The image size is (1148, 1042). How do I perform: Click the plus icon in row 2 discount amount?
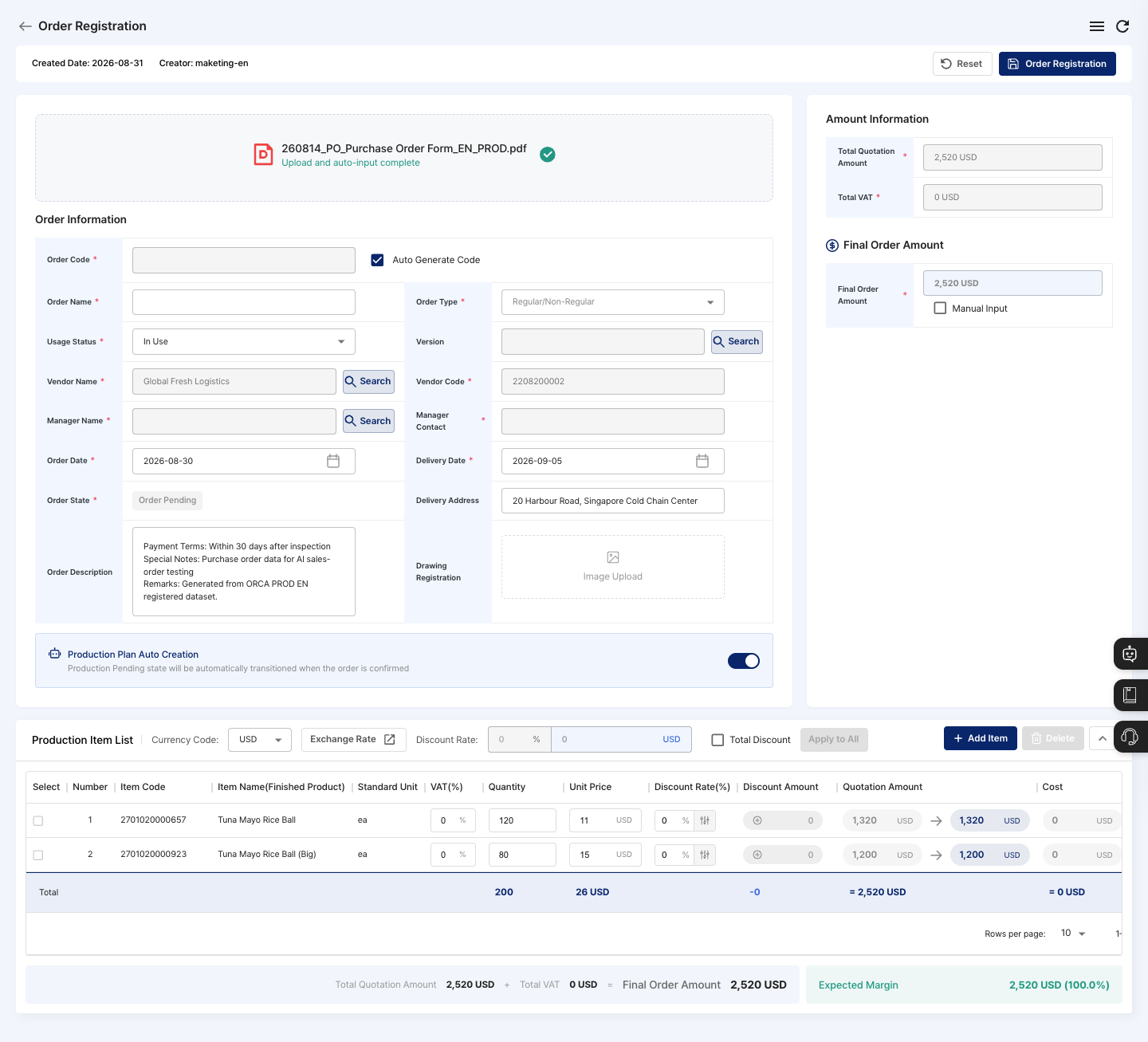[x=757, y=855]
